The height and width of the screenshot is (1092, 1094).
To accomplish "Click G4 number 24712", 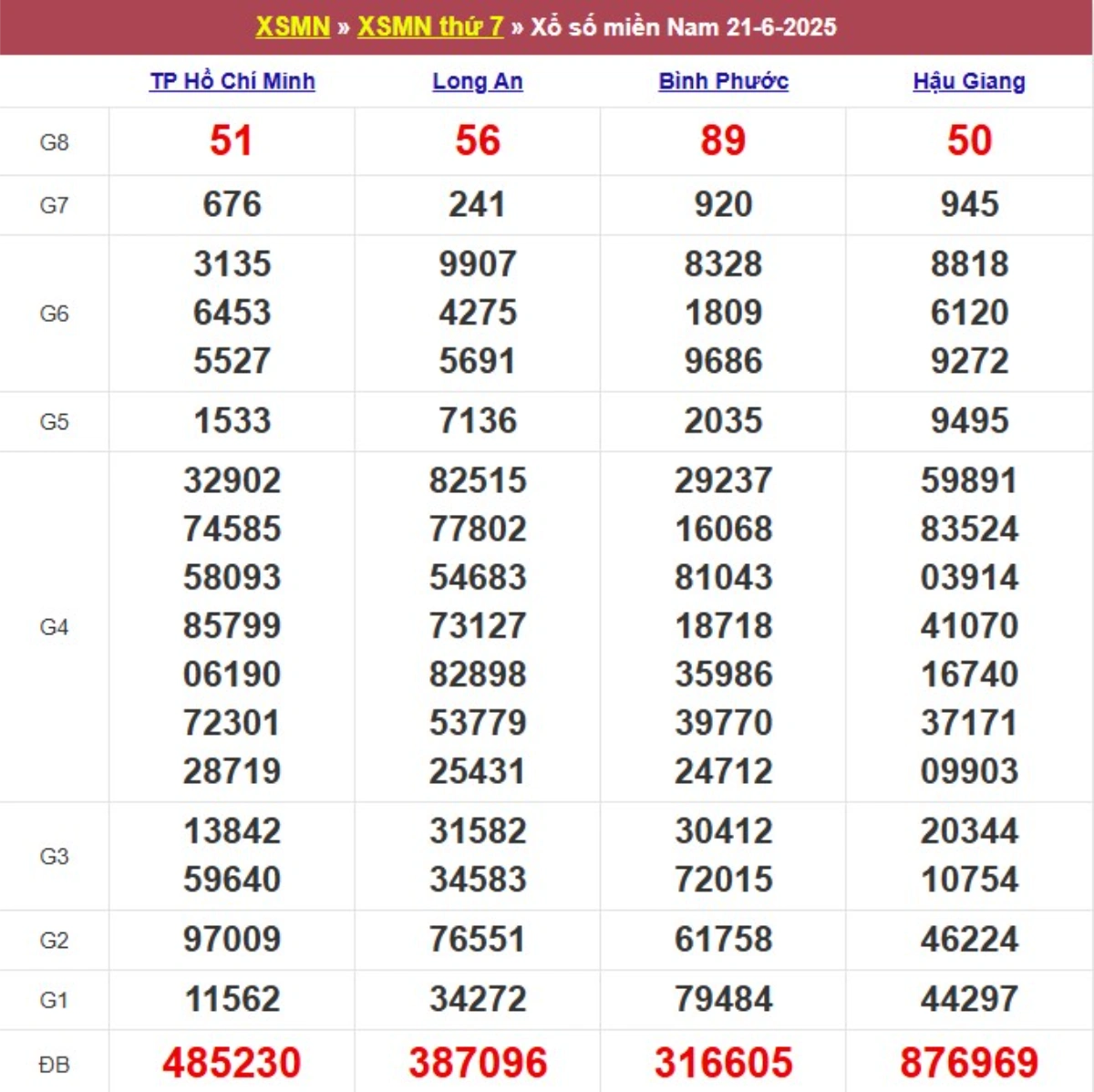I will point(724,771).
